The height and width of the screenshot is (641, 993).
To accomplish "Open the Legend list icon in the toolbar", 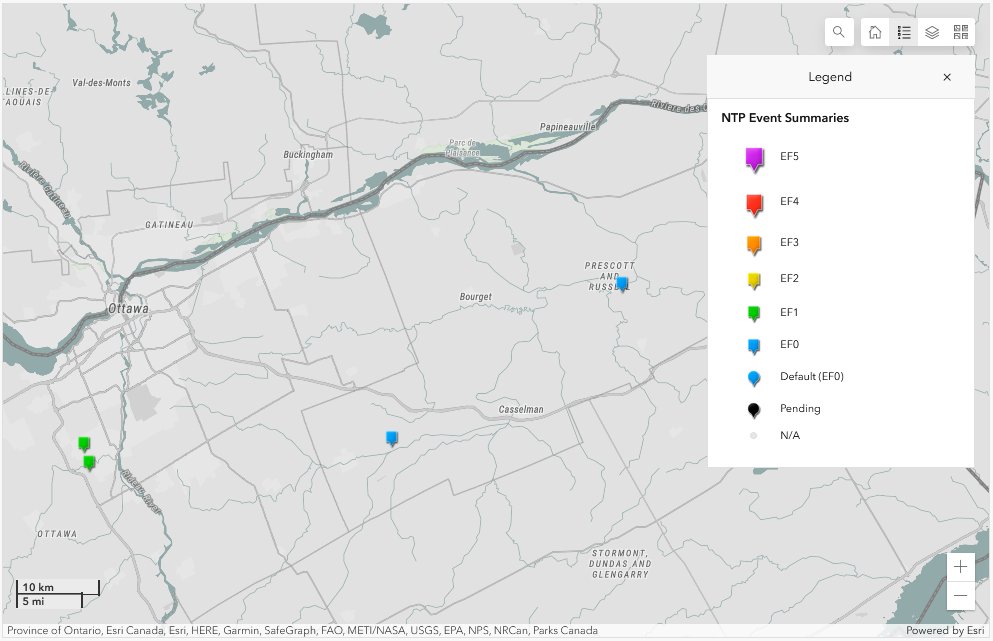I will click(903, 31).
